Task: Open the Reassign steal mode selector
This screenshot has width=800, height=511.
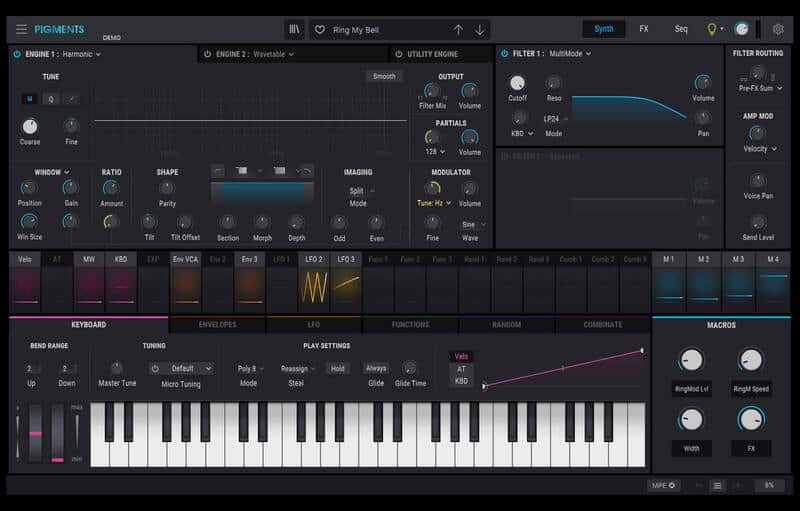Action: [x=297, y=368]
